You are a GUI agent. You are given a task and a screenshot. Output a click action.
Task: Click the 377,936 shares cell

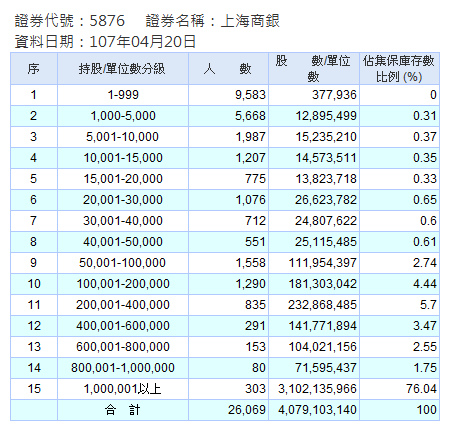click(314, 95)
